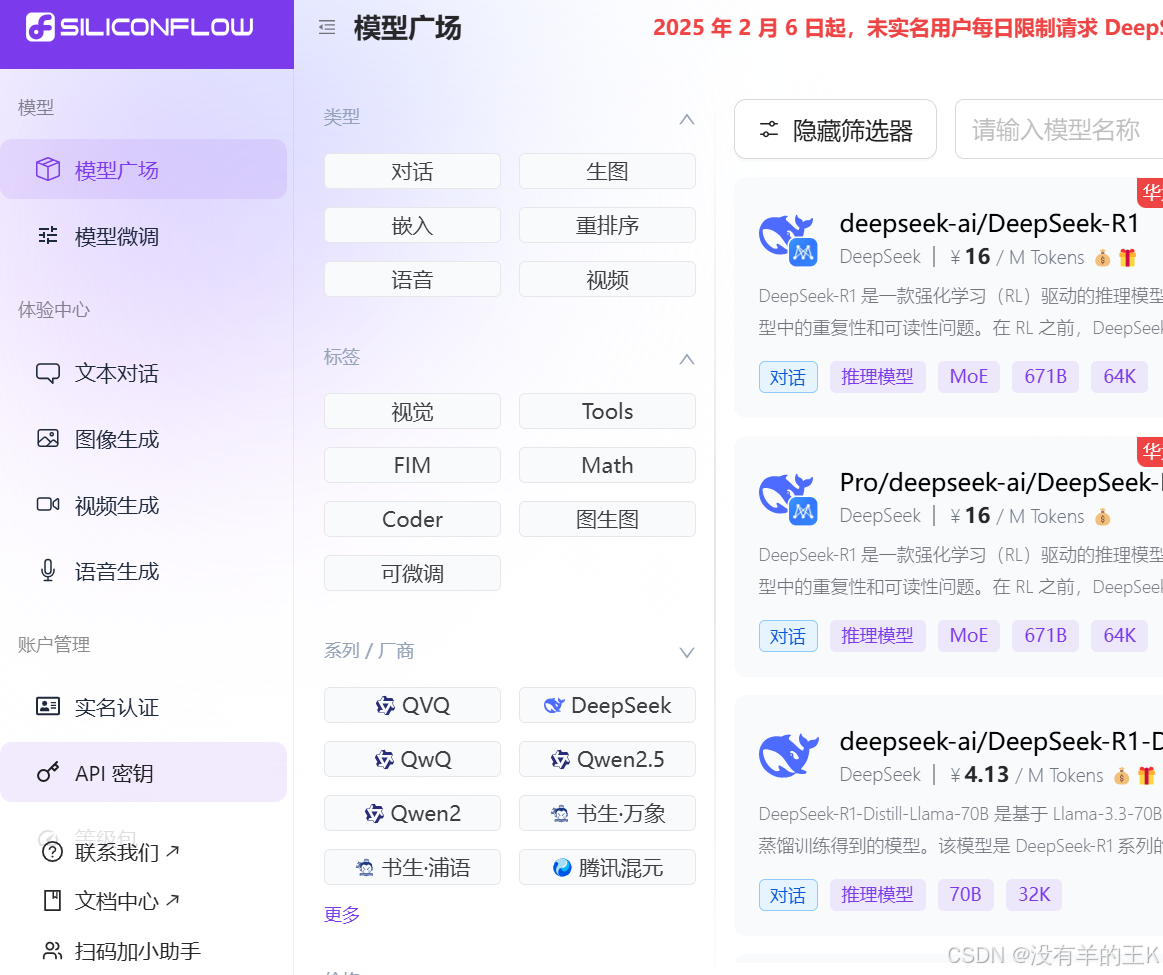Collapse sidebar with the menu fold icon

[327, 28]
